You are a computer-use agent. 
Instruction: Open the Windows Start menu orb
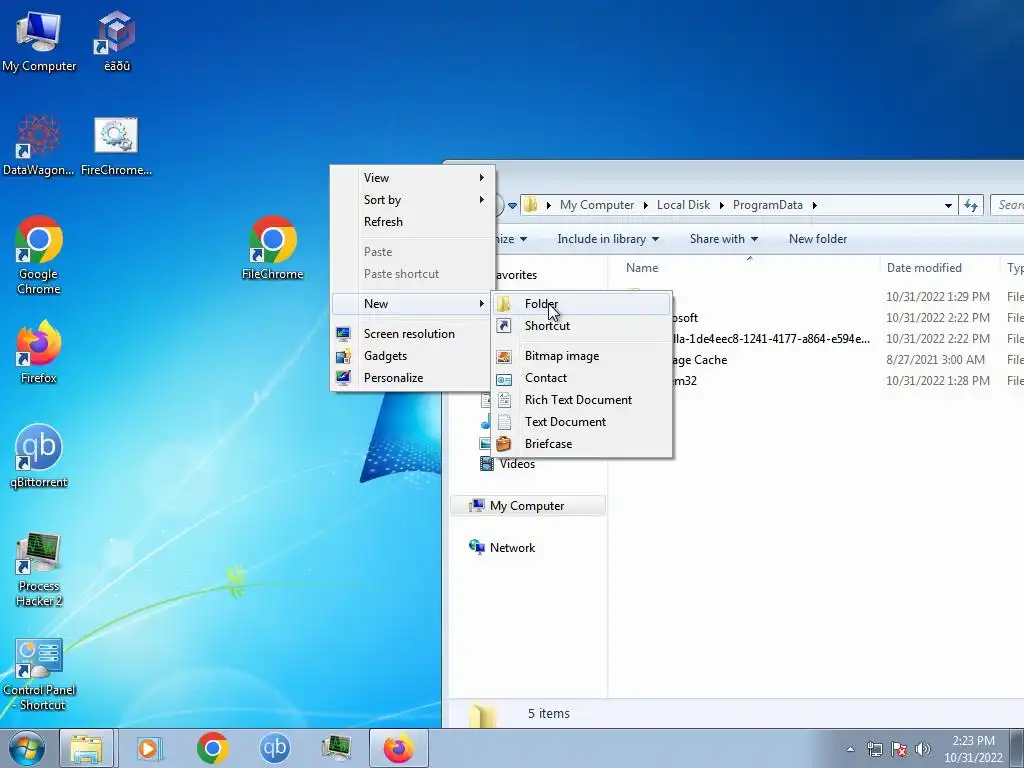26,748
